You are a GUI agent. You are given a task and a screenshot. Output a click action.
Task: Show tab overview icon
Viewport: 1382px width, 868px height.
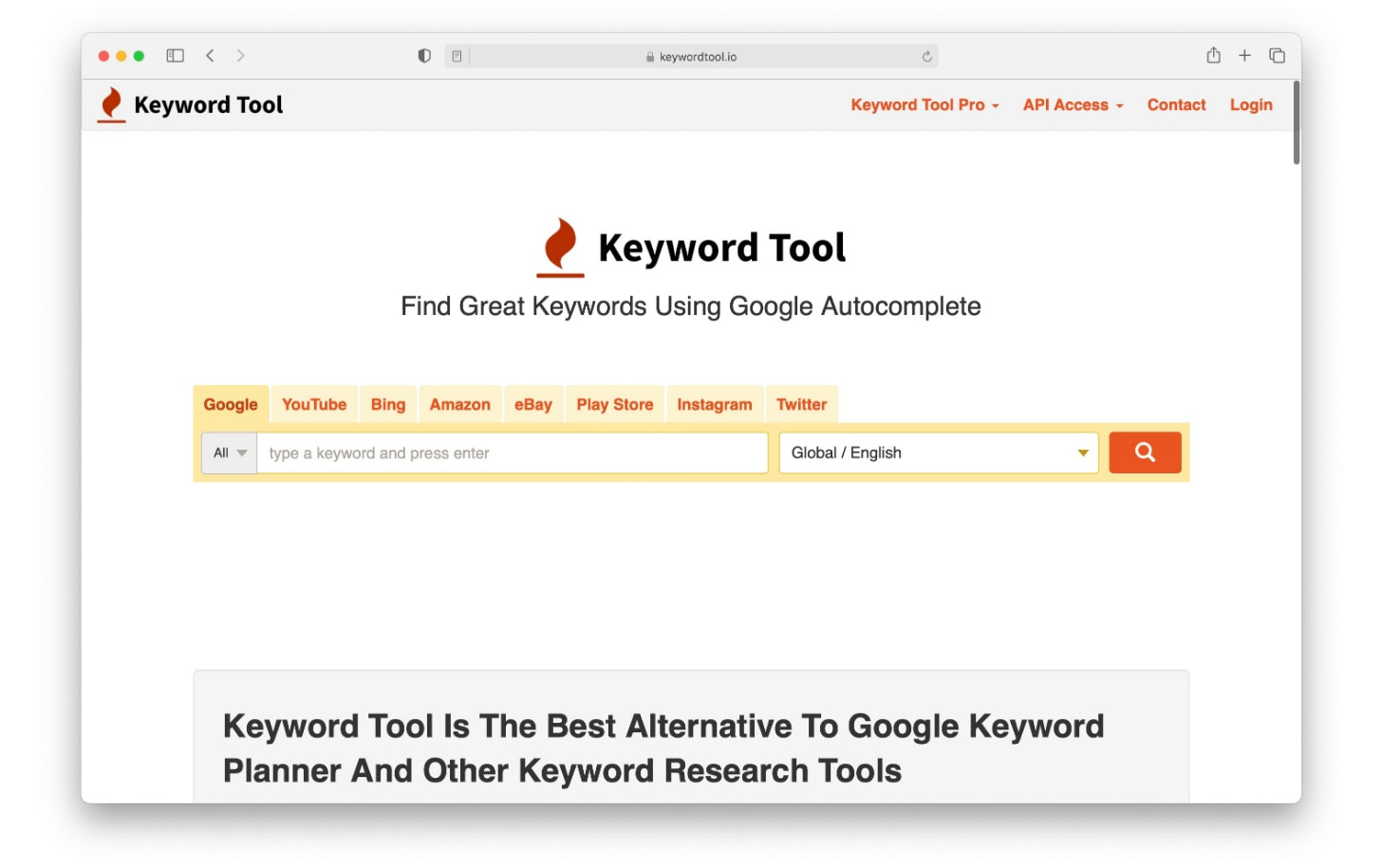1277,56
